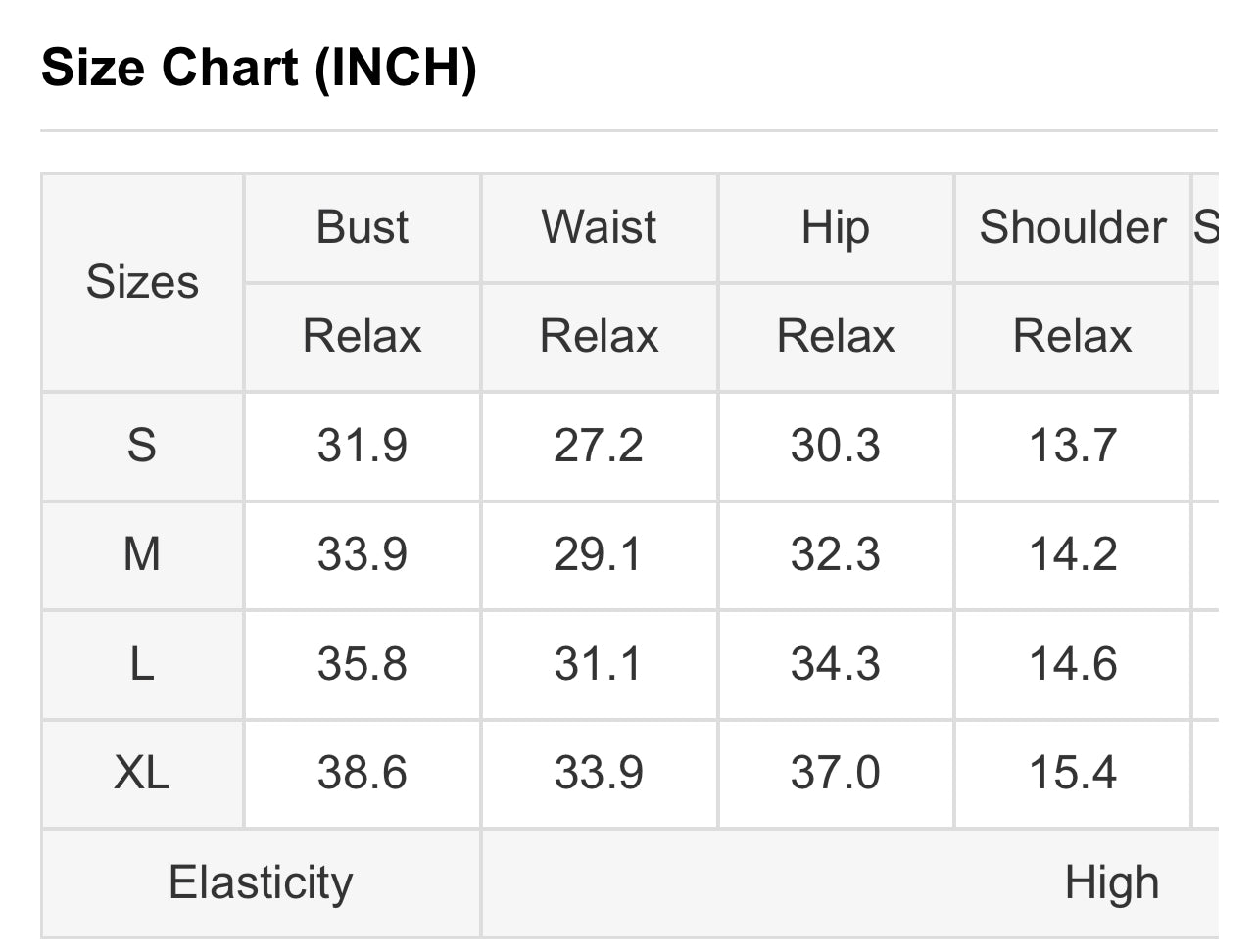The width and height of the screenshot is (1258, 952).
Task: Select the L size row label
Action: [142, 665]
